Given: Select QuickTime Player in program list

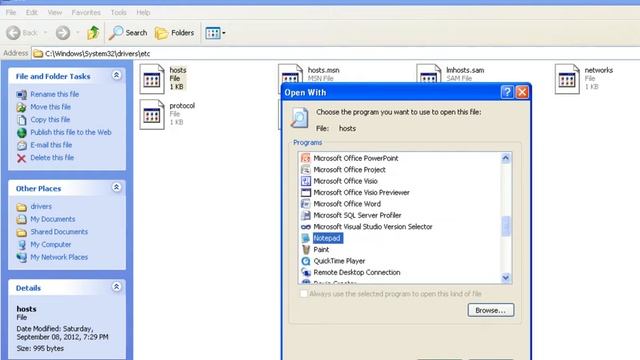Looking at the screenshot, I should [x=339, y=261].
